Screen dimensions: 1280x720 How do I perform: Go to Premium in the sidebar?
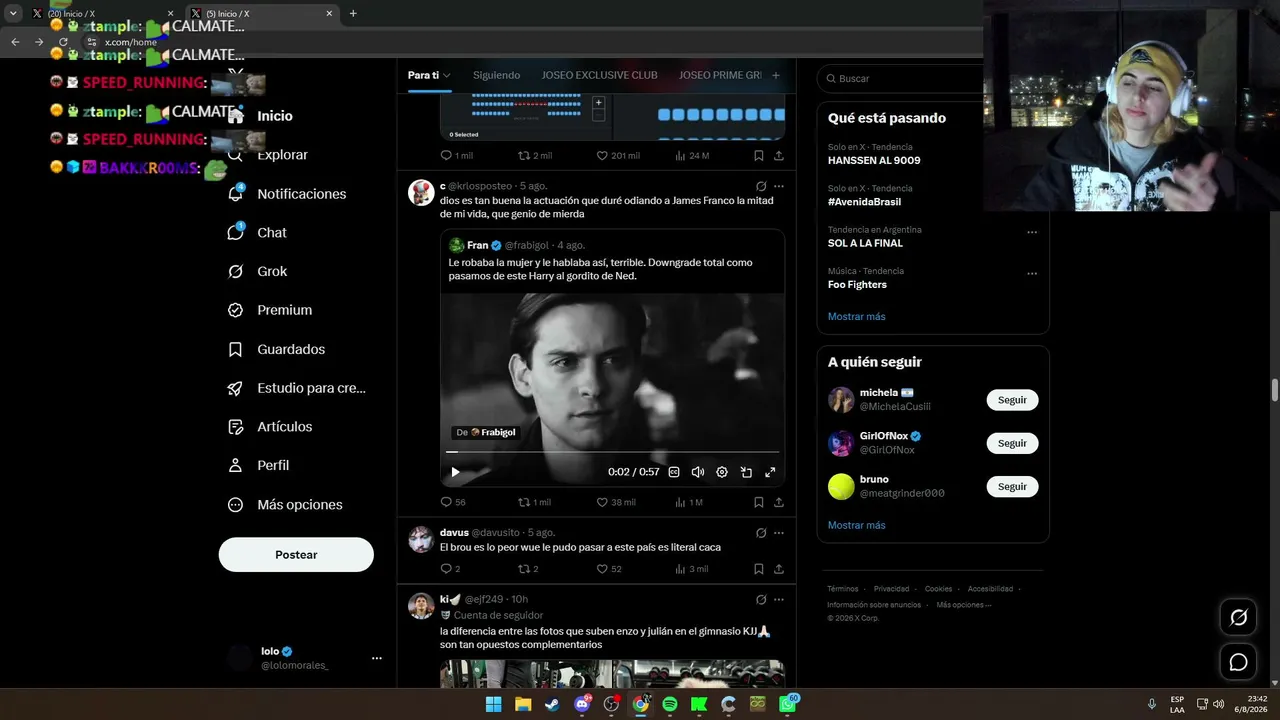[x=270, y=310]
